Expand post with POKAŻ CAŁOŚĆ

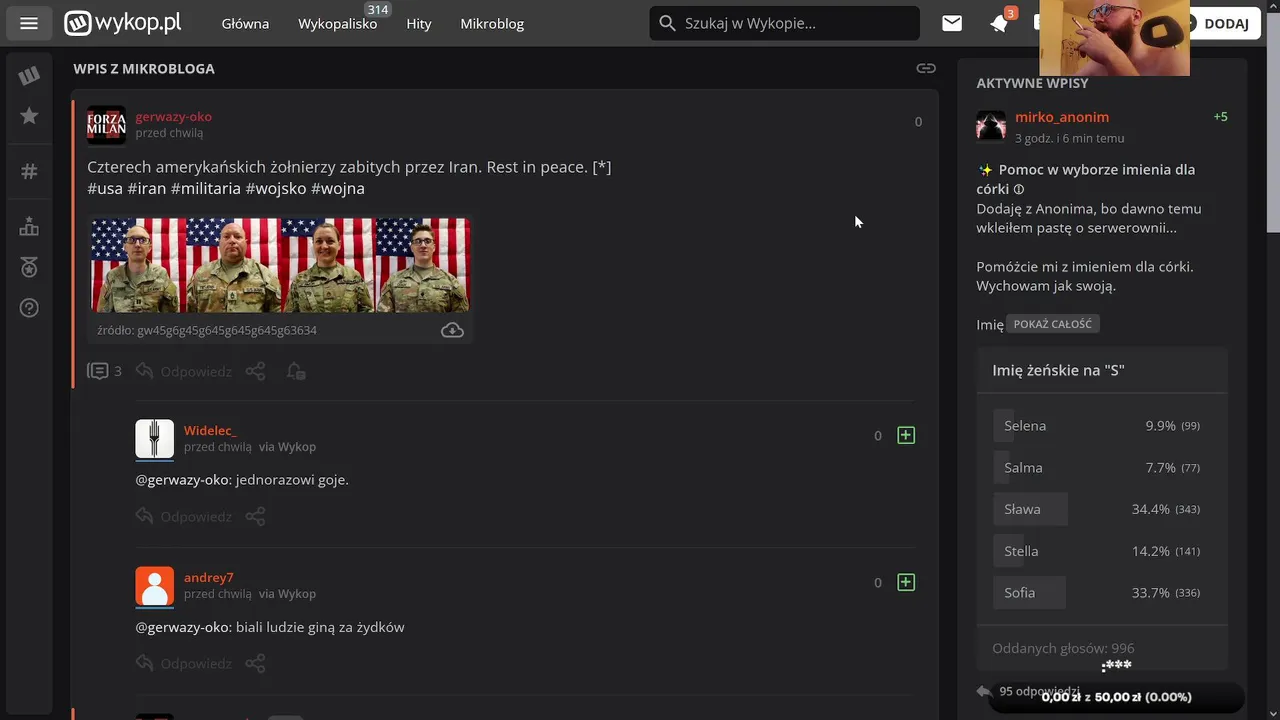coord(1052,324)
